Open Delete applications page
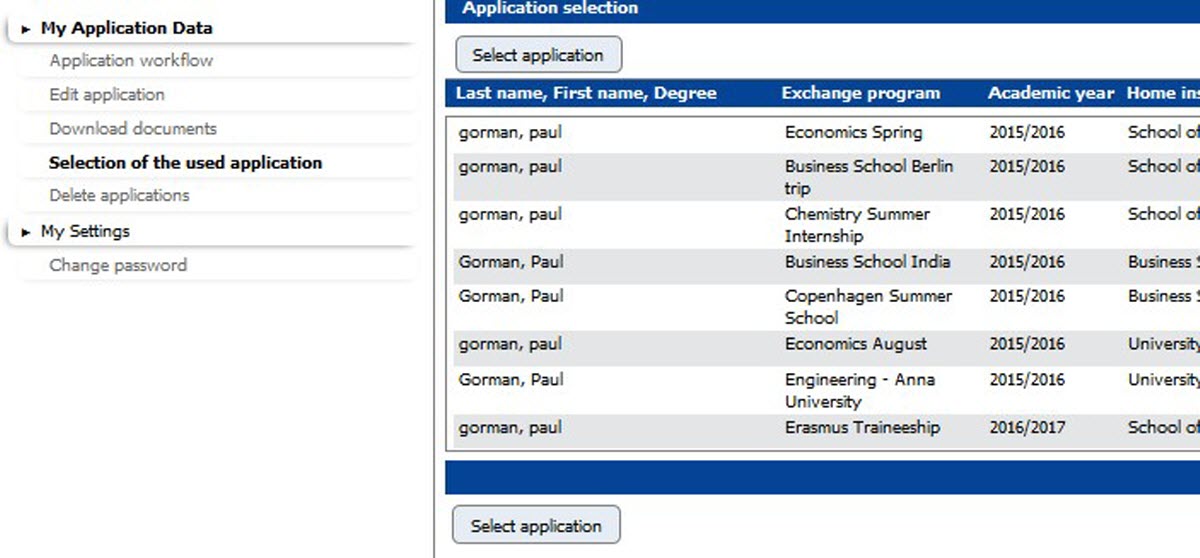This screenshot has width=1200, height=558. point(119,195)
